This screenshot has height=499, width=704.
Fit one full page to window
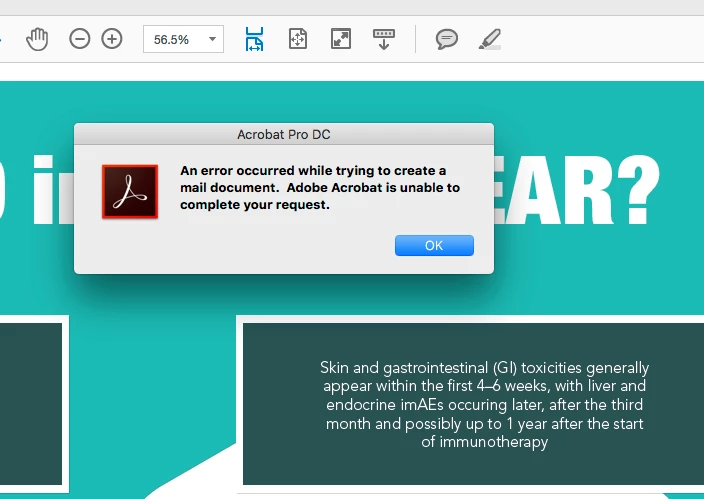point(298,39)
